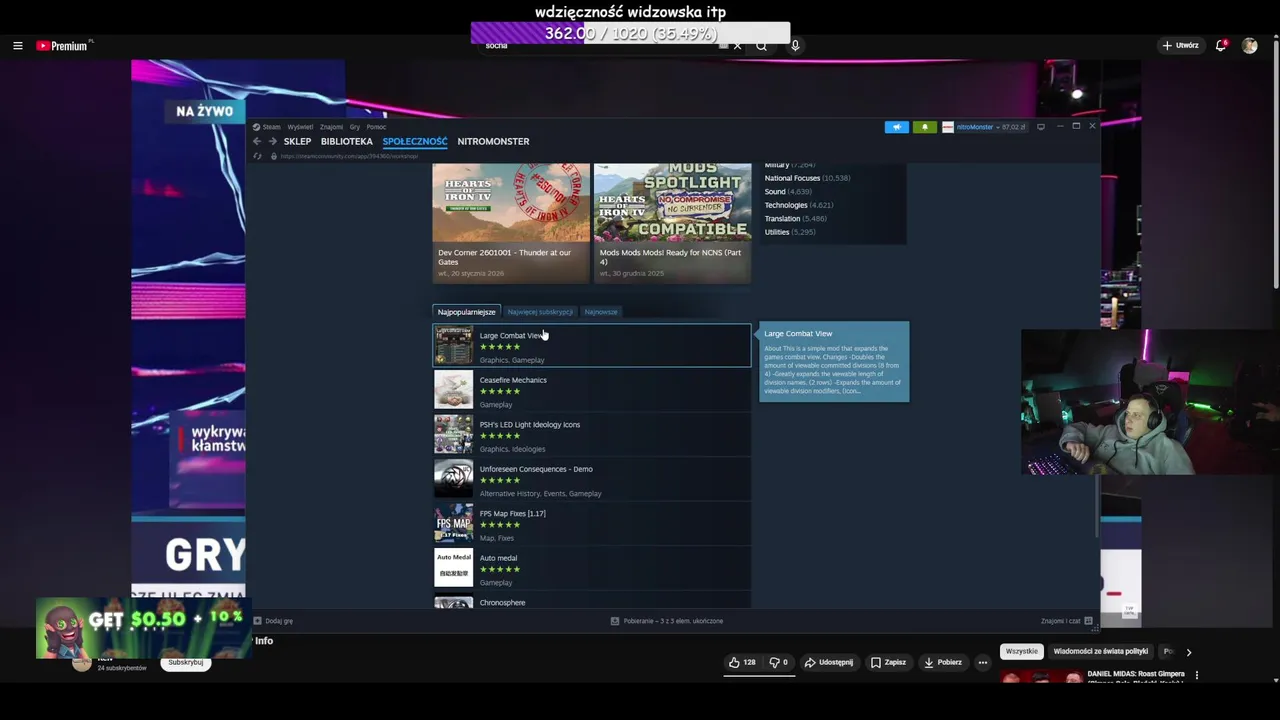Click Unforeseen Consequences mod icon
The width and height of the screenshot is (1280, 720).
[x=453, y=479]
